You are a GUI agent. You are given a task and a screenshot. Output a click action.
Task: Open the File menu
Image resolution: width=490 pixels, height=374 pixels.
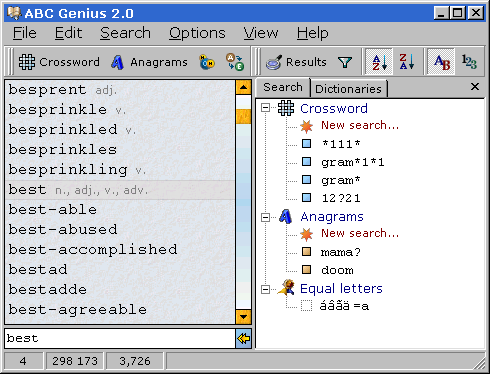pyautogui.click(x=25, y=33)
